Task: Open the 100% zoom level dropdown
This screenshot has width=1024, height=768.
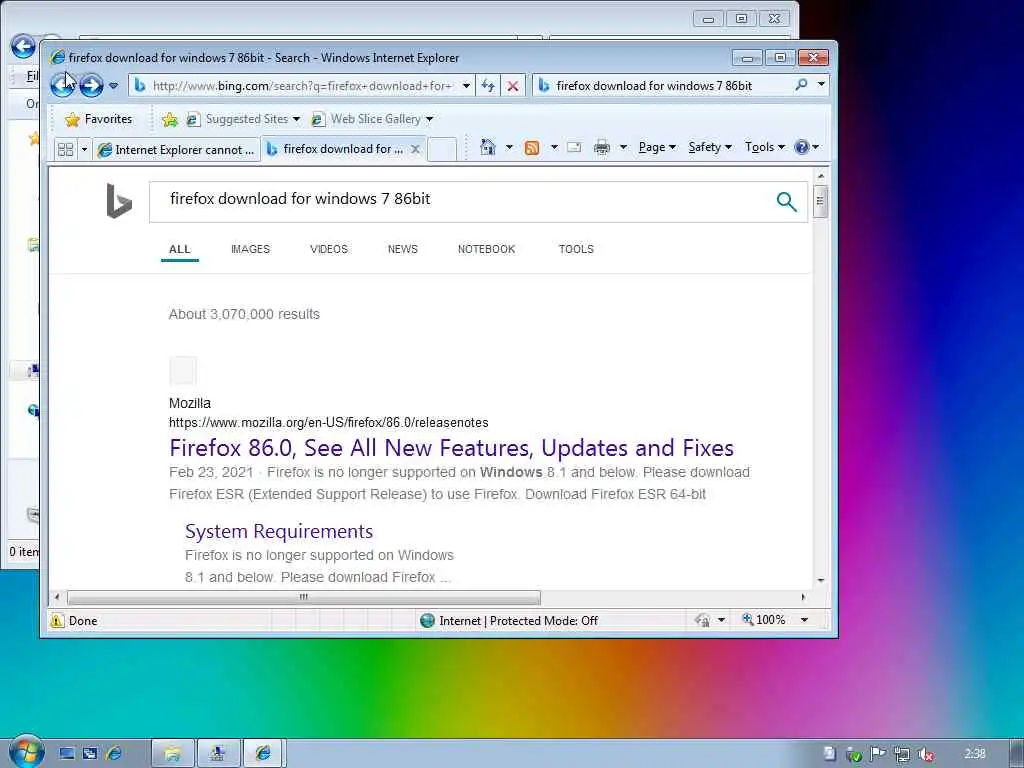Action: pos(805,620)
